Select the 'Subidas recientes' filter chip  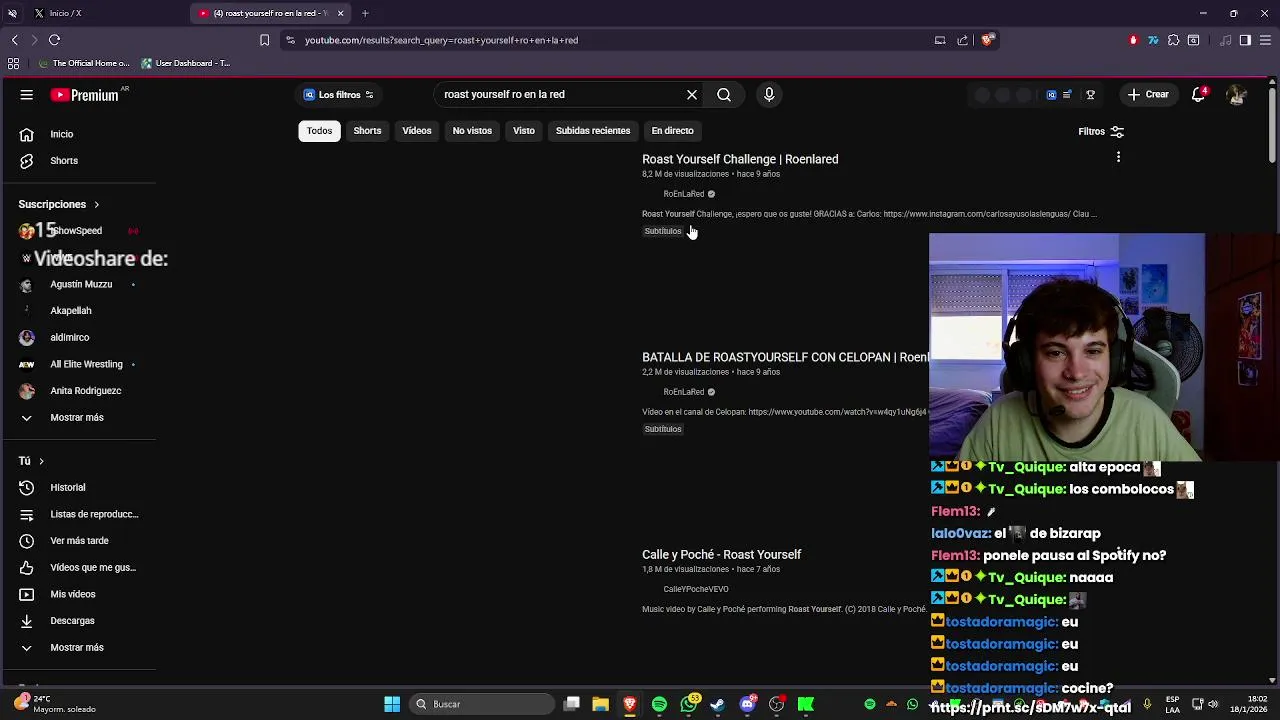pyautogui.click(x=593, y=131)
